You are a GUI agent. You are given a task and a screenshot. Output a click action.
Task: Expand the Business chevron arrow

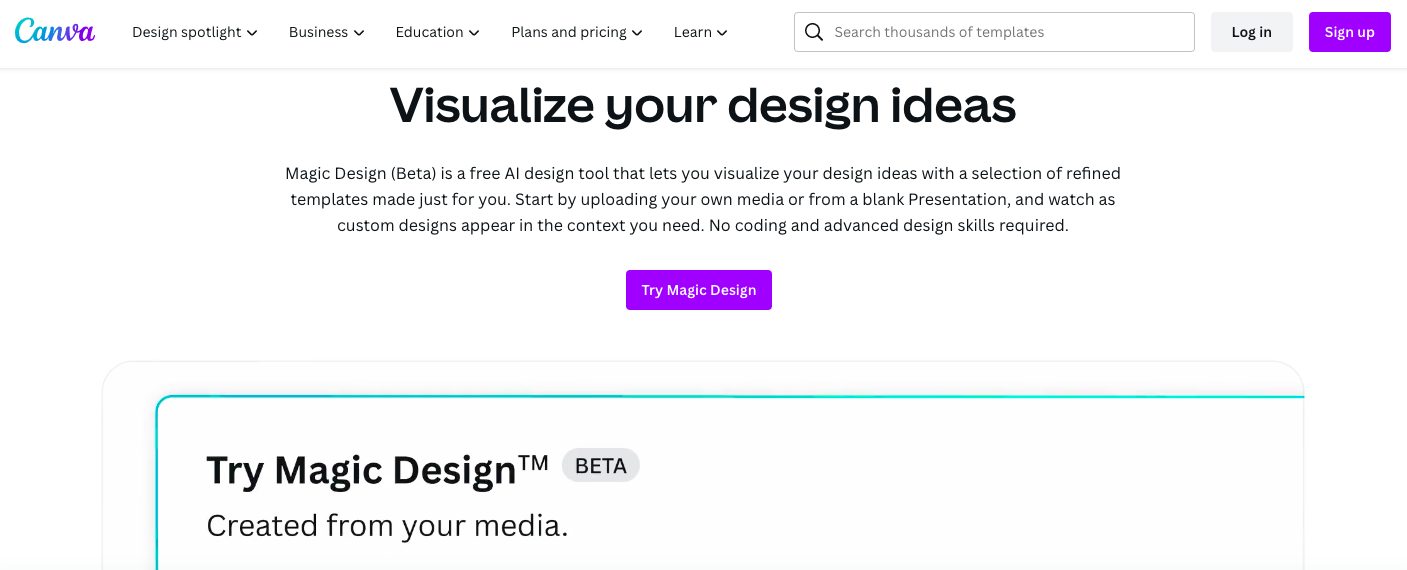(359, 33)
